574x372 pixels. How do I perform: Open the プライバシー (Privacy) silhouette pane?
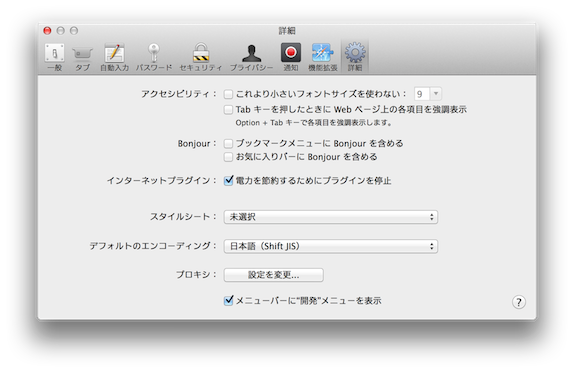(x=251, y=57)
